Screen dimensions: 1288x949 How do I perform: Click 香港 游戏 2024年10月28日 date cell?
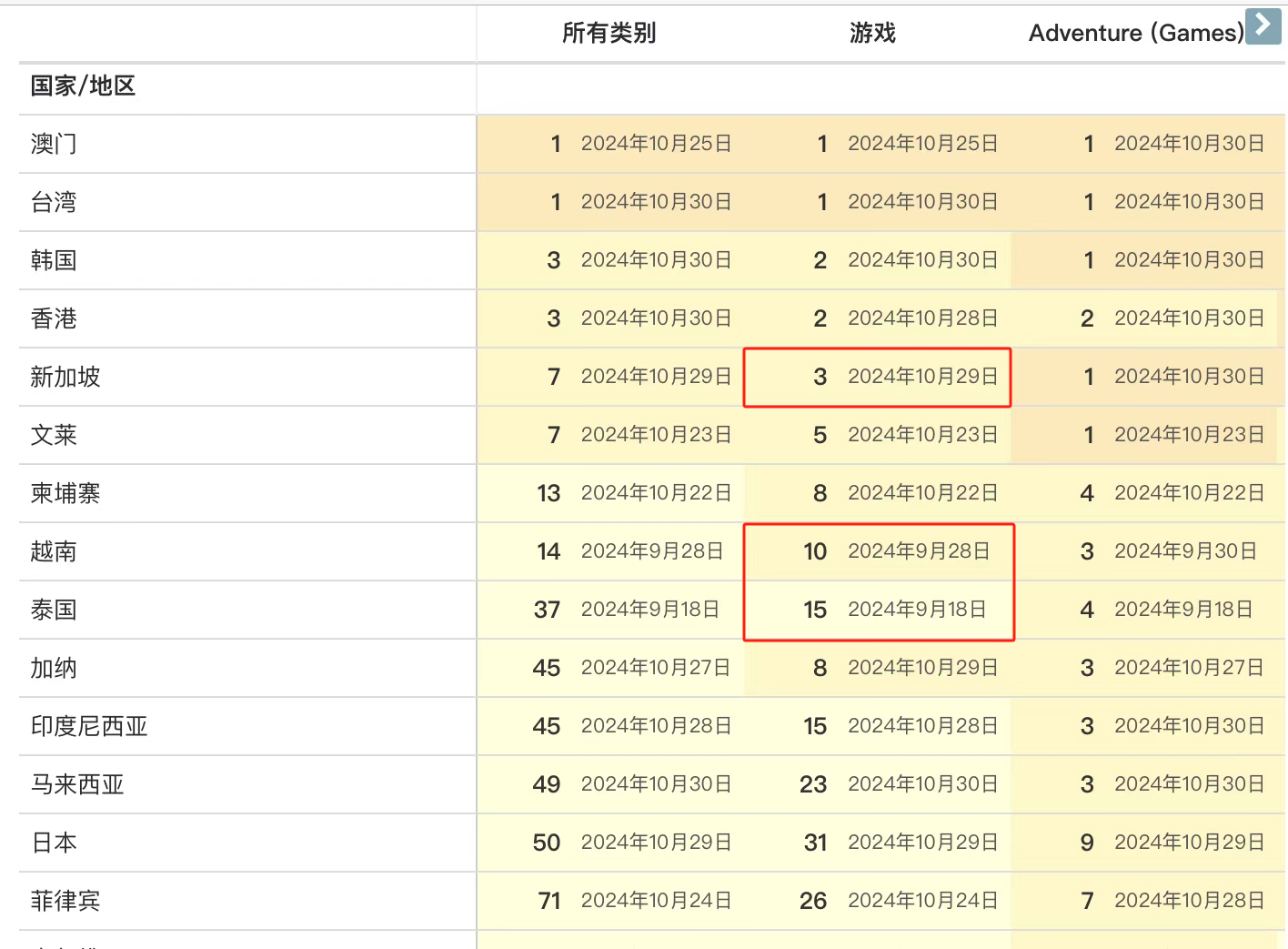click(922, 318)
